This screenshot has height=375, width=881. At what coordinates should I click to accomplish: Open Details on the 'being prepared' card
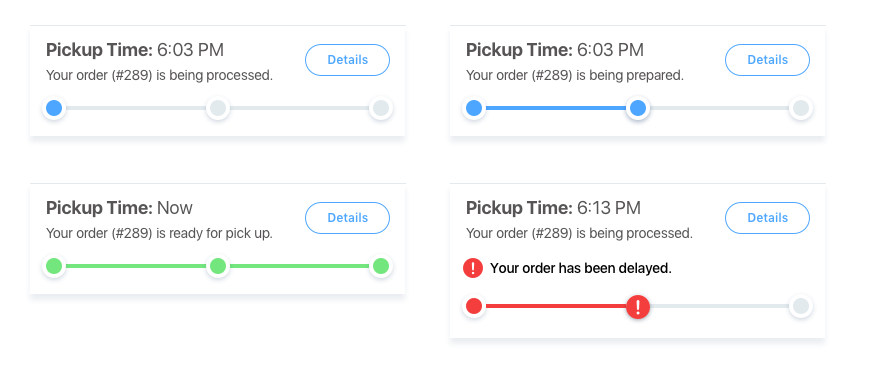[768, 60]
